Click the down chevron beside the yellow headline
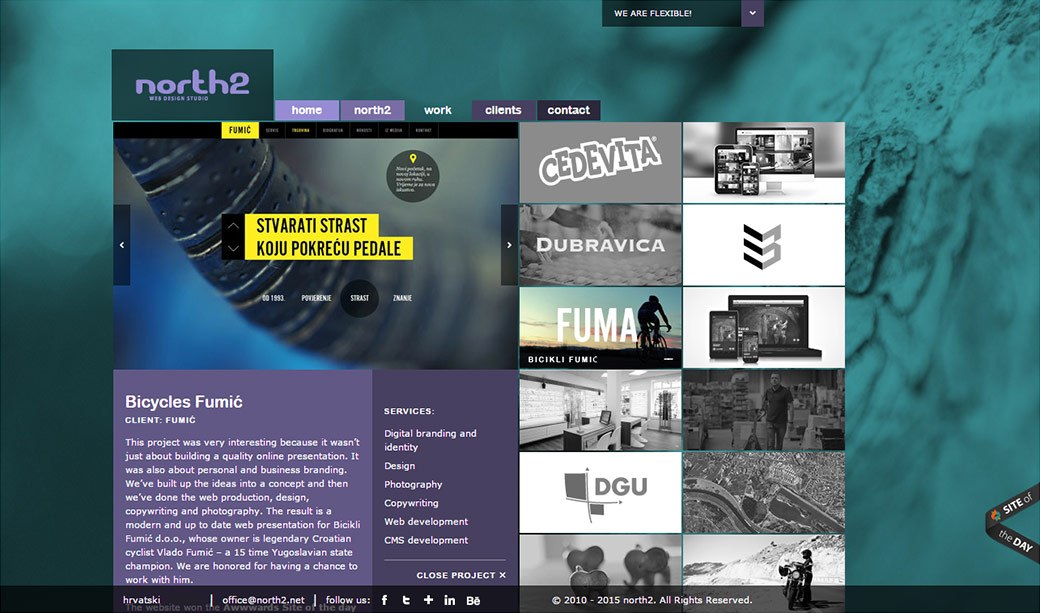The width and height of the screenshot is (1040, 613). click(234, 249)
